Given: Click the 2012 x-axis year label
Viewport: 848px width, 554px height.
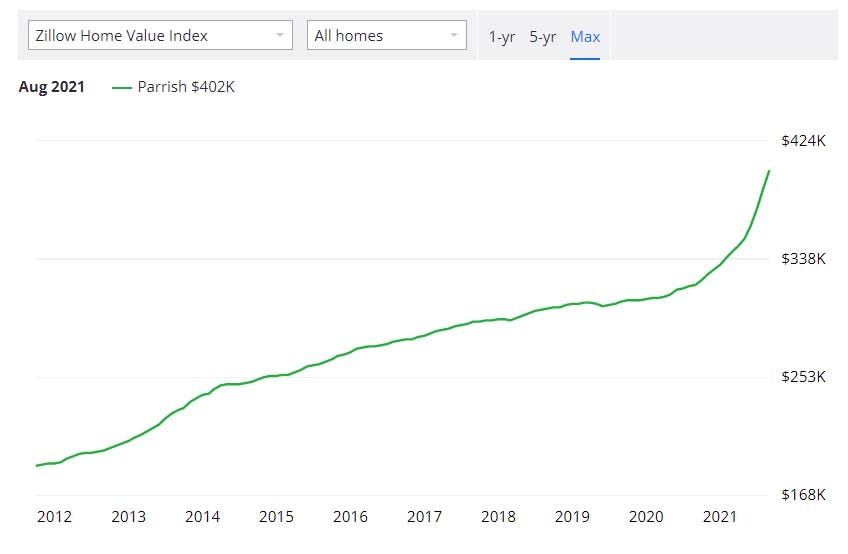Looking at the screenshot, I should coord(54,517).
